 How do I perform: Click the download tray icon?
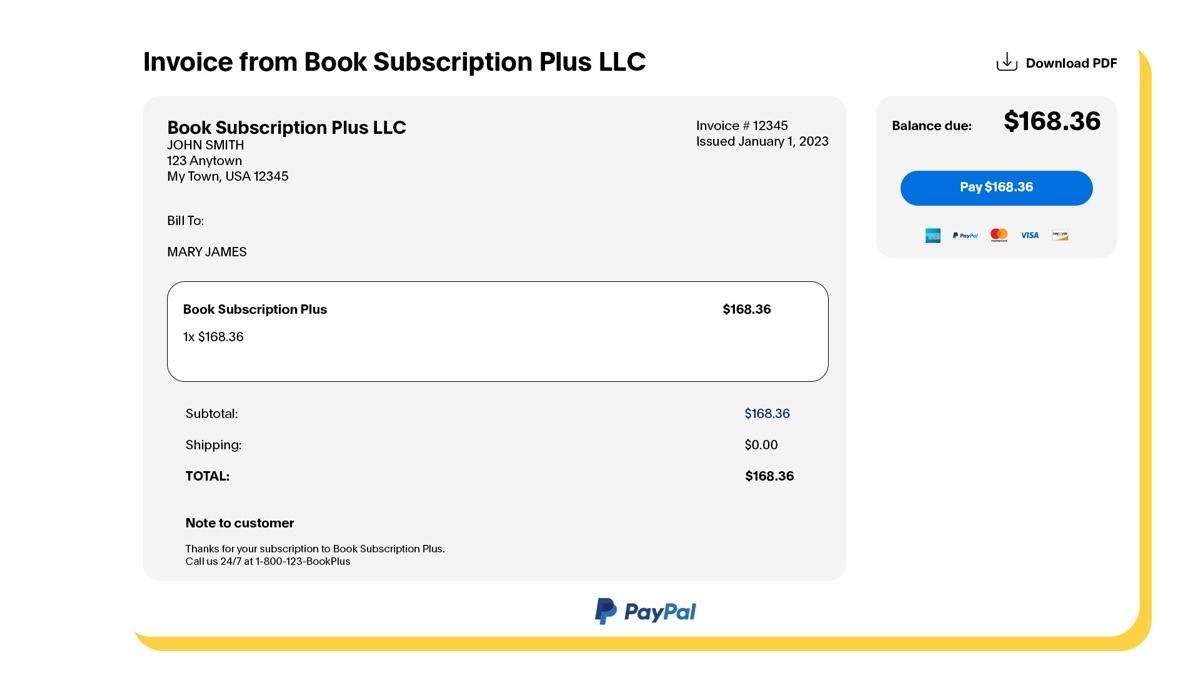(x=1006, y=62)
